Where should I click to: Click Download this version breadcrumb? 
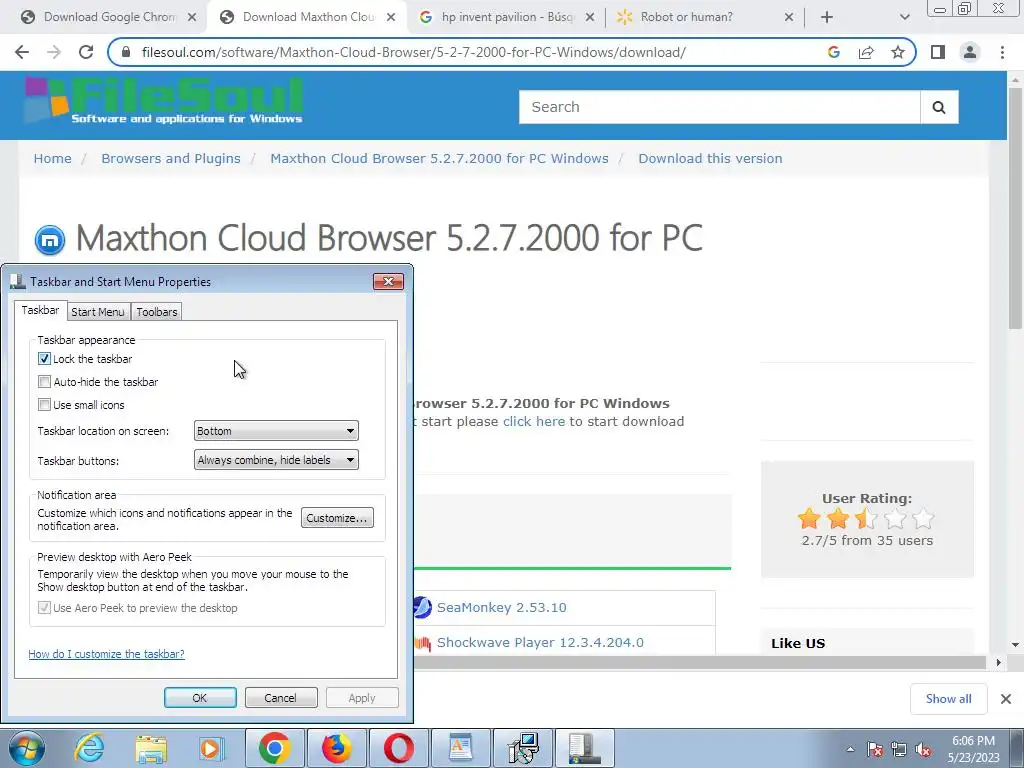point(711,159)
